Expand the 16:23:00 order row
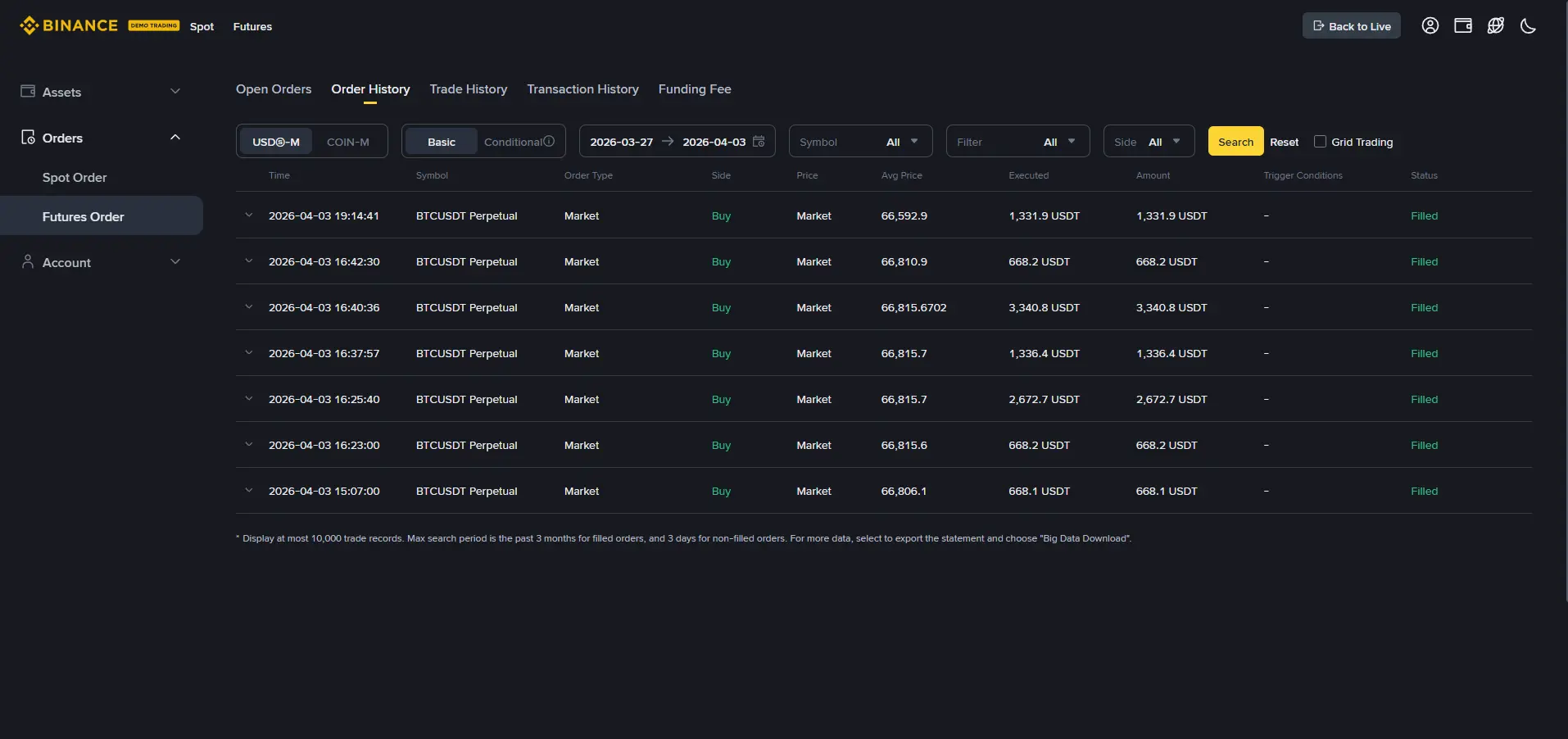Viewport: 1568px width, 739px height. point(248,444)
